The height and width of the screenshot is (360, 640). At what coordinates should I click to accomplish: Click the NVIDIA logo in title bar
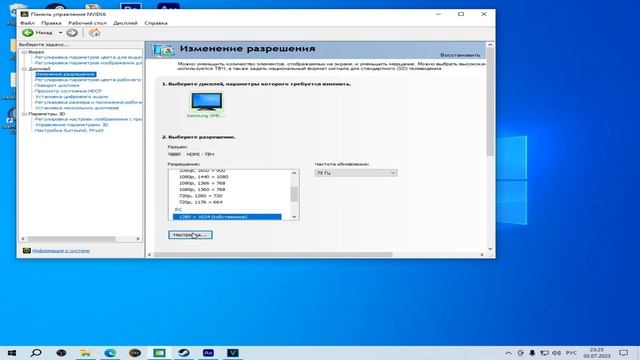click(24, 14)
